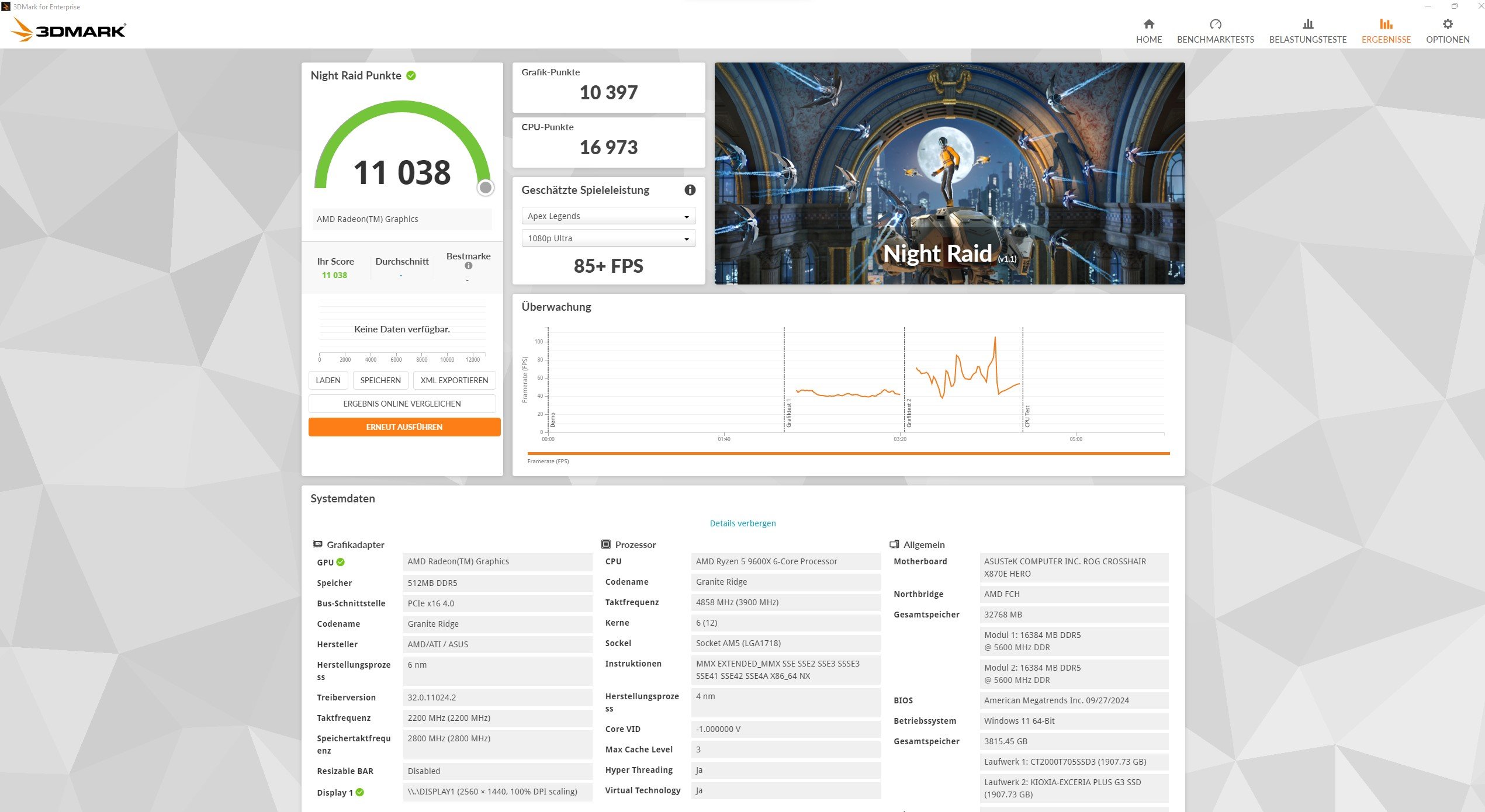Viewport: 1485px width, 812px height.
Task: Click the green check beside Display 1
Action: tap(360, 792)
